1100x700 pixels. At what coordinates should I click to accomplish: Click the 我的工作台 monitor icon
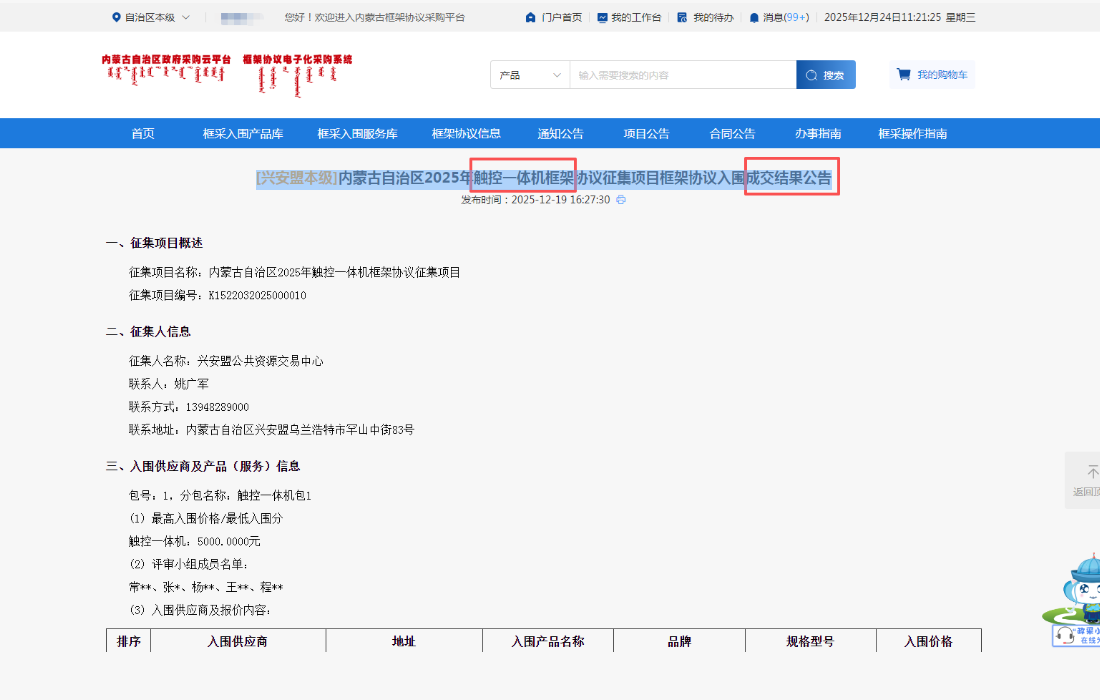click(x=602, y=18)
